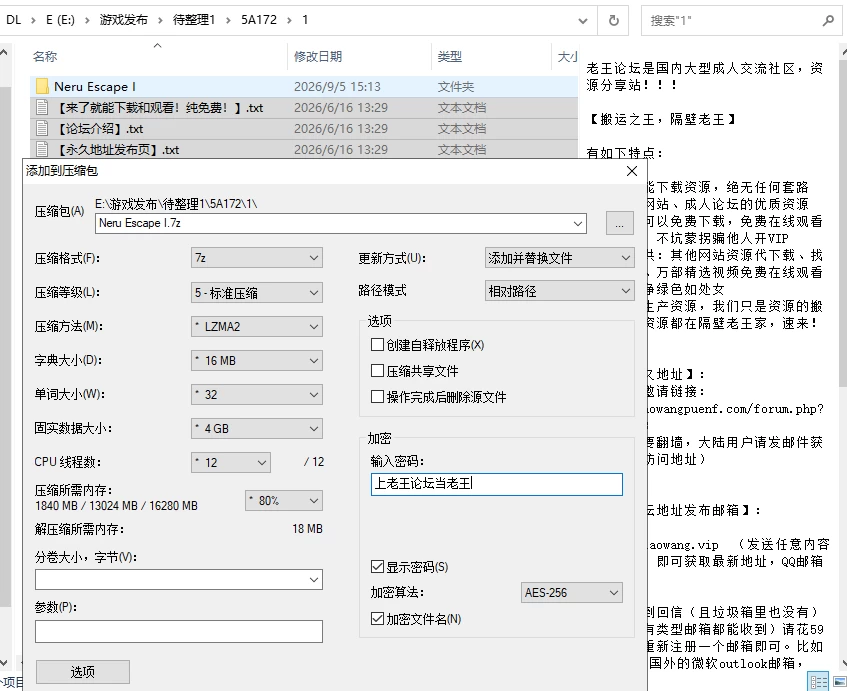Click 5A172 in the breadcrumb path
The width and height of the screenshot is (847, 691).
pos(259,20)
